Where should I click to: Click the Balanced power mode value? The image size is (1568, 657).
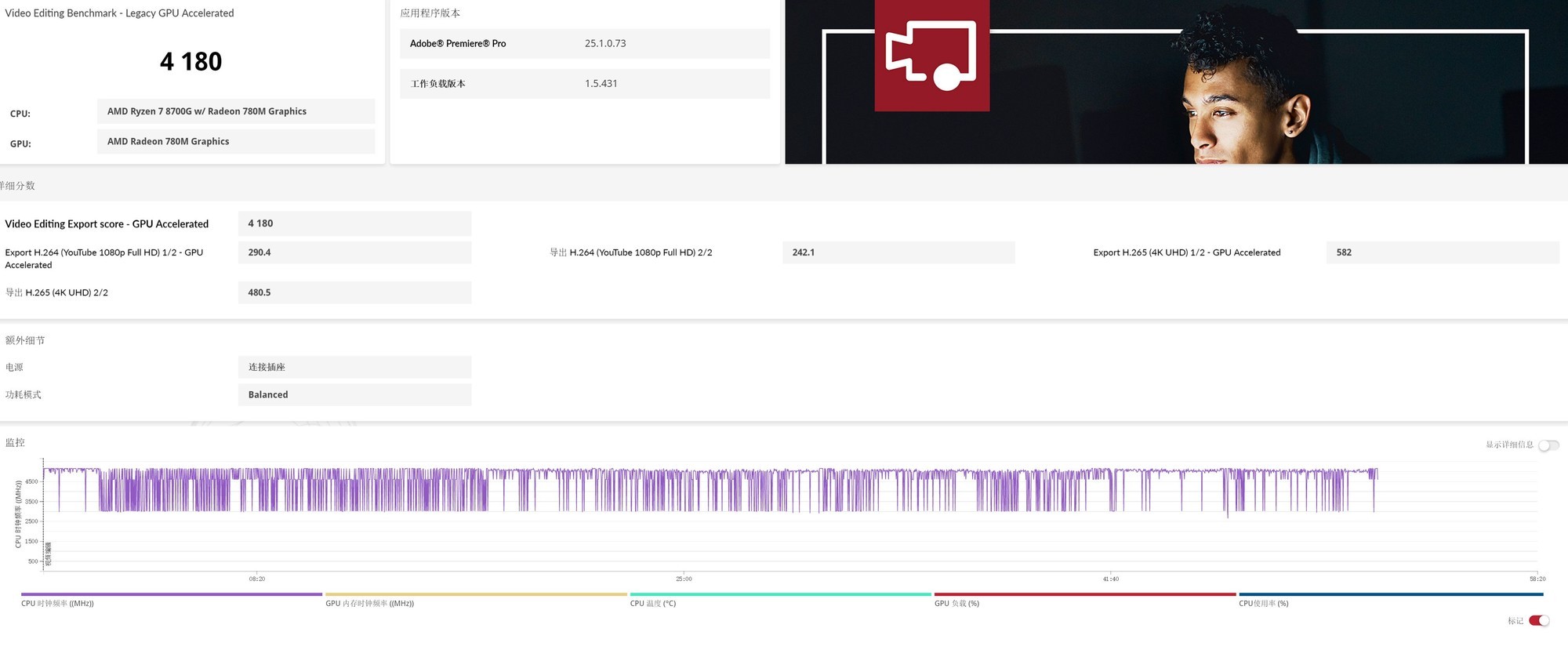tap(354, 395)
